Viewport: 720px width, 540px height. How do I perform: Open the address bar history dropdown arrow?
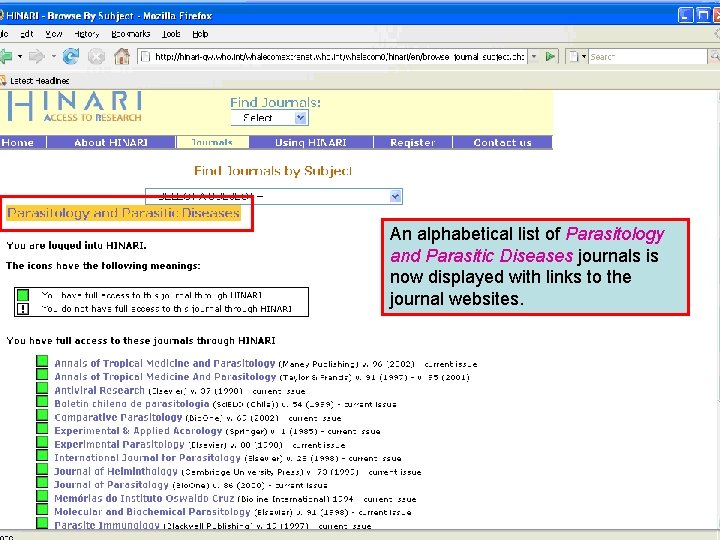click(534, 56)
